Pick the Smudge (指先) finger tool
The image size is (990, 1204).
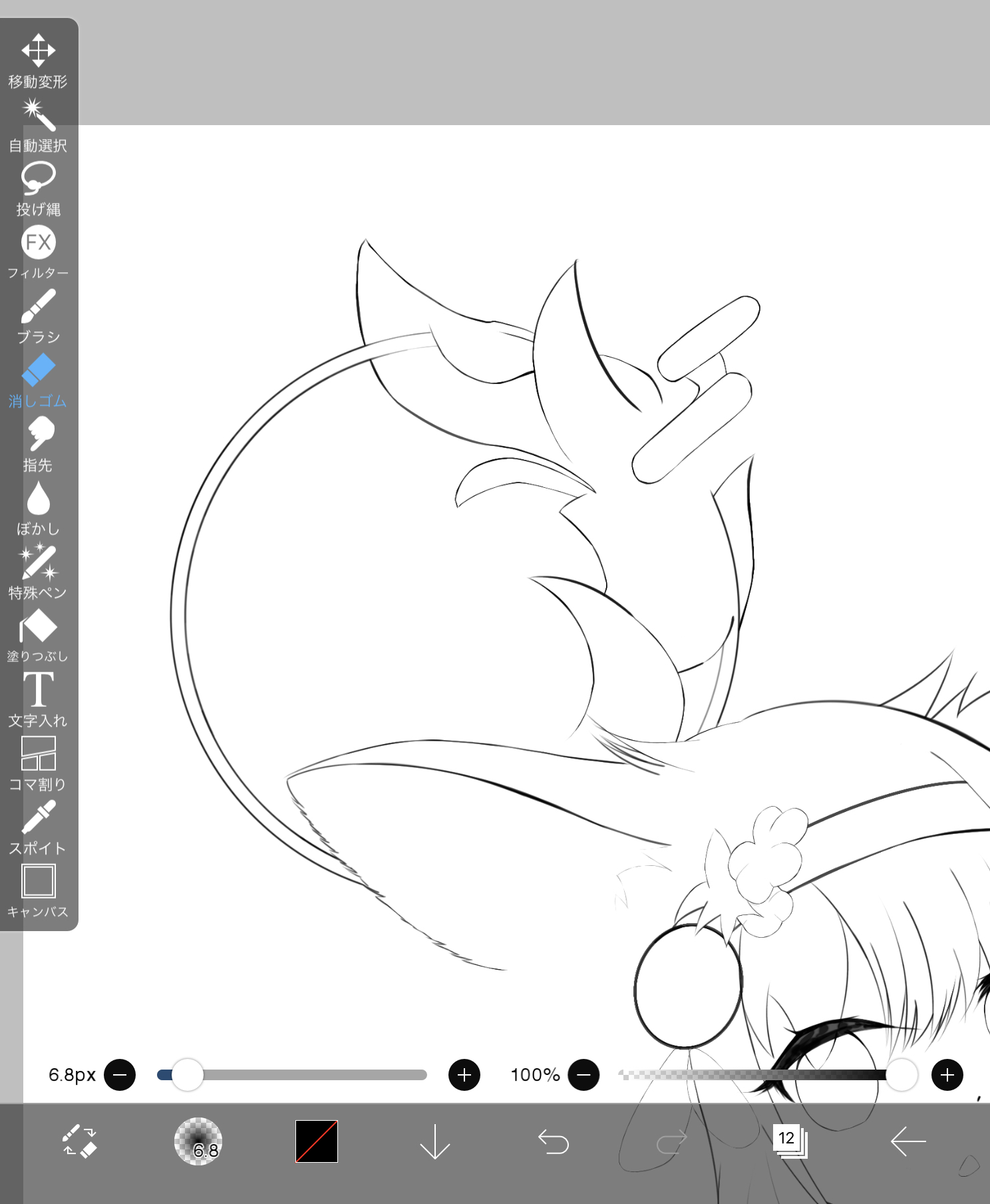click(x=38, y=444)
